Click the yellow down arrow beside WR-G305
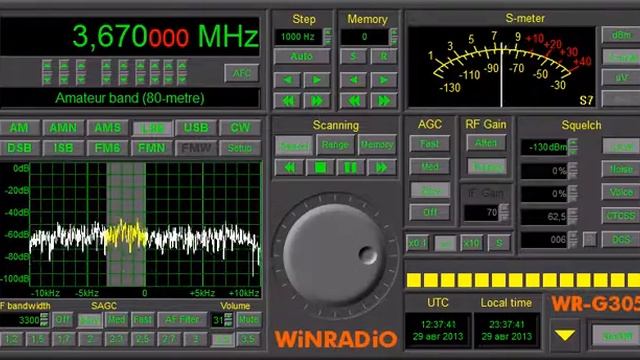The image size is (640, 360). click(565, 336)
